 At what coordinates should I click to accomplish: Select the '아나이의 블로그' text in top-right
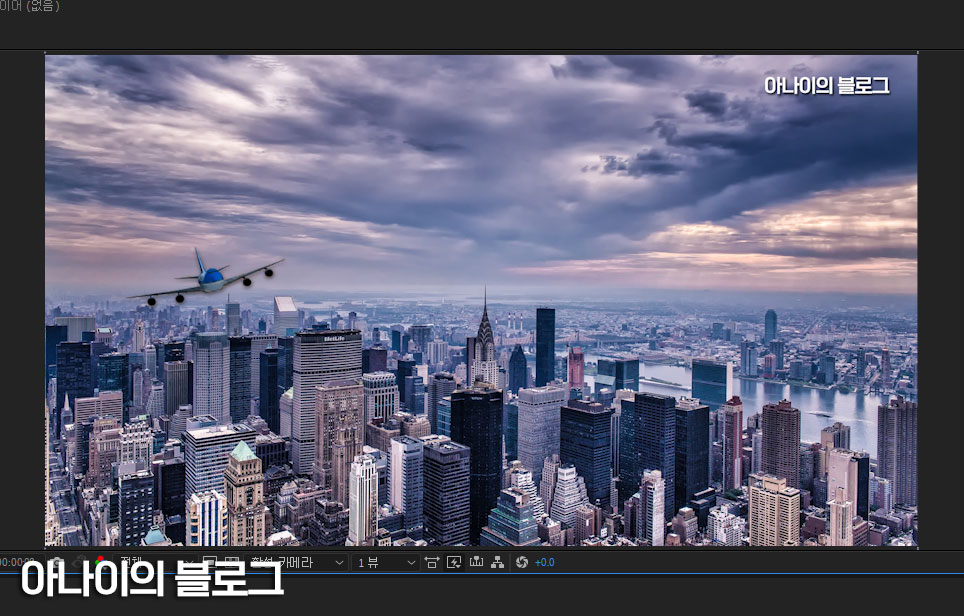tap(826, 86)
